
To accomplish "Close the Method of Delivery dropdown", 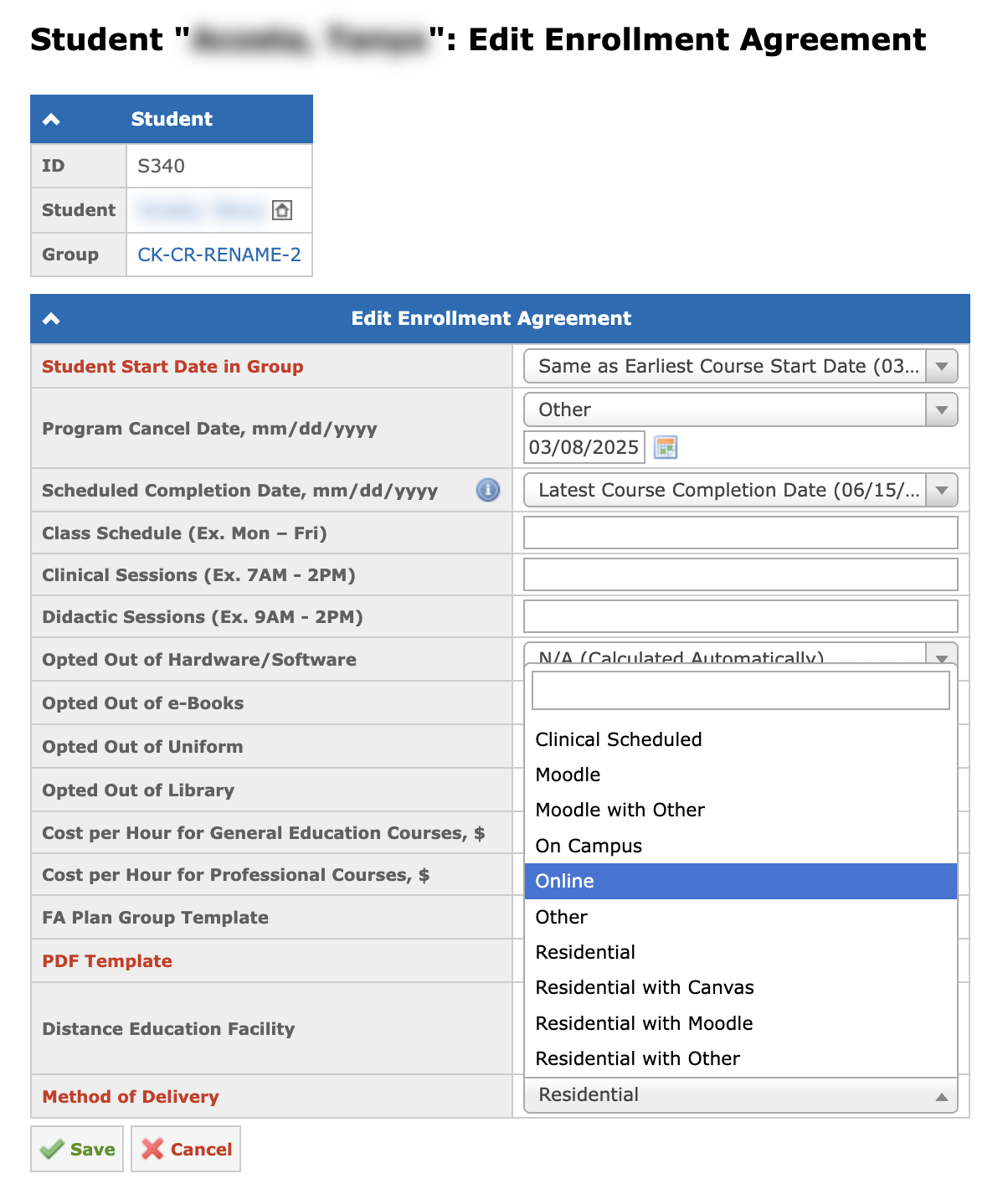I will click(741, 1095).
